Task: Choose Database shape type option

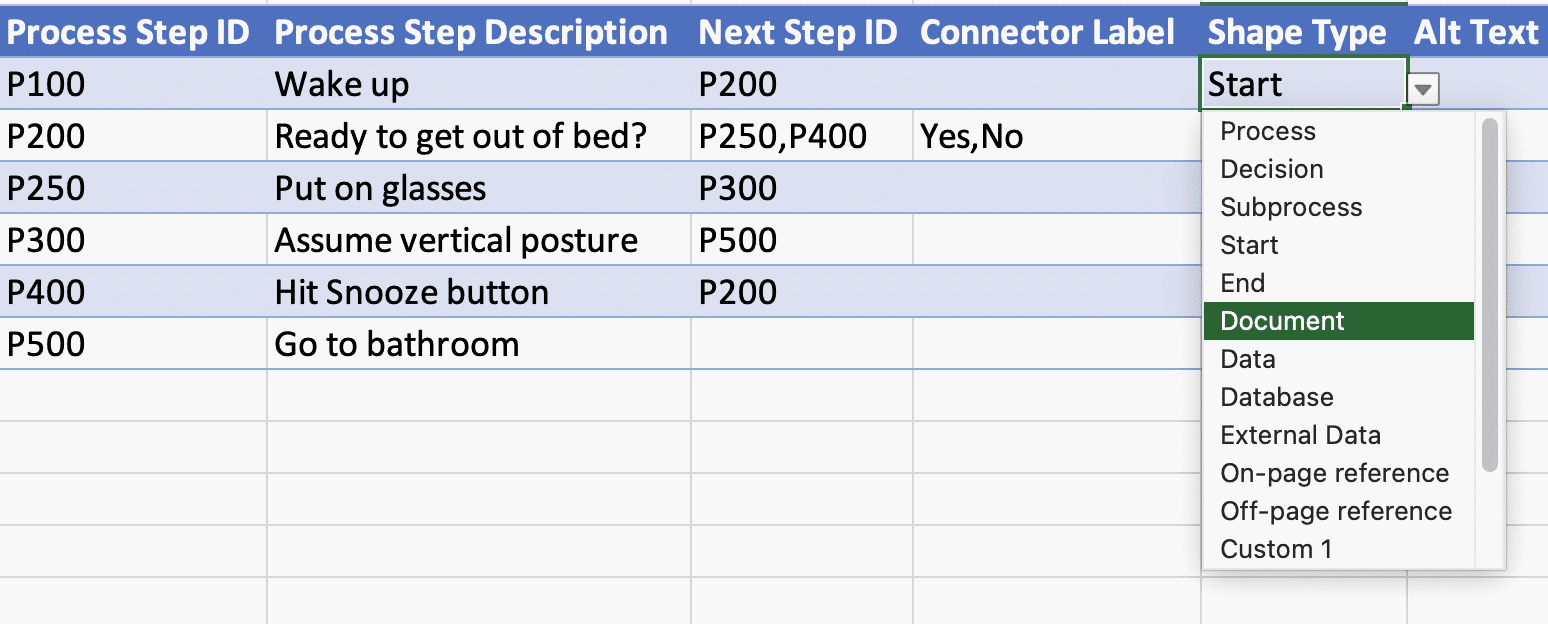Action: coord(1277,397)
